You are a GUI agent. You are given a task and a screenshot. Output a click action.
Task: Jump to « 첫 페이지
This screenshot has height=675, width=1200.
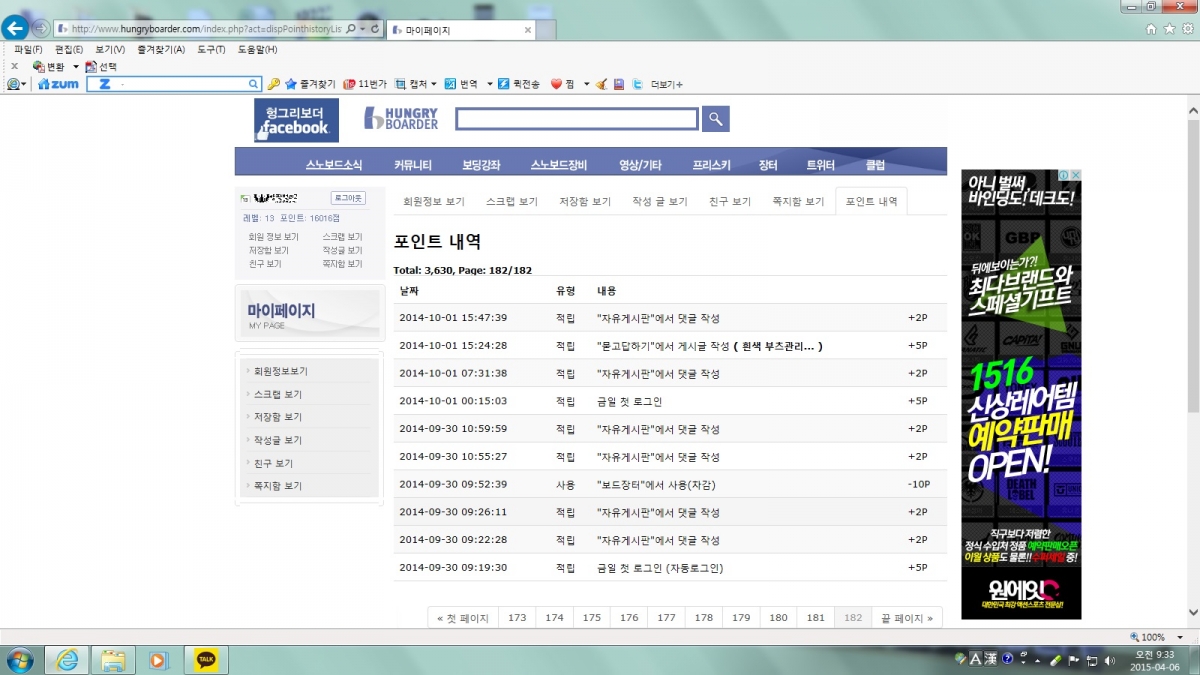point(463,618)
